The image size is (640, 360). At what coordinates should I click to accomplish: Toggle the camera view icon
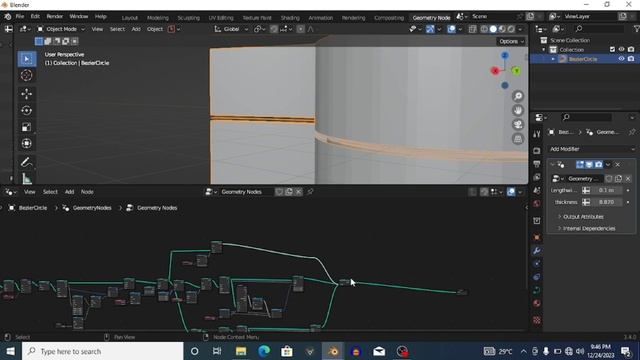coord(518,124)
